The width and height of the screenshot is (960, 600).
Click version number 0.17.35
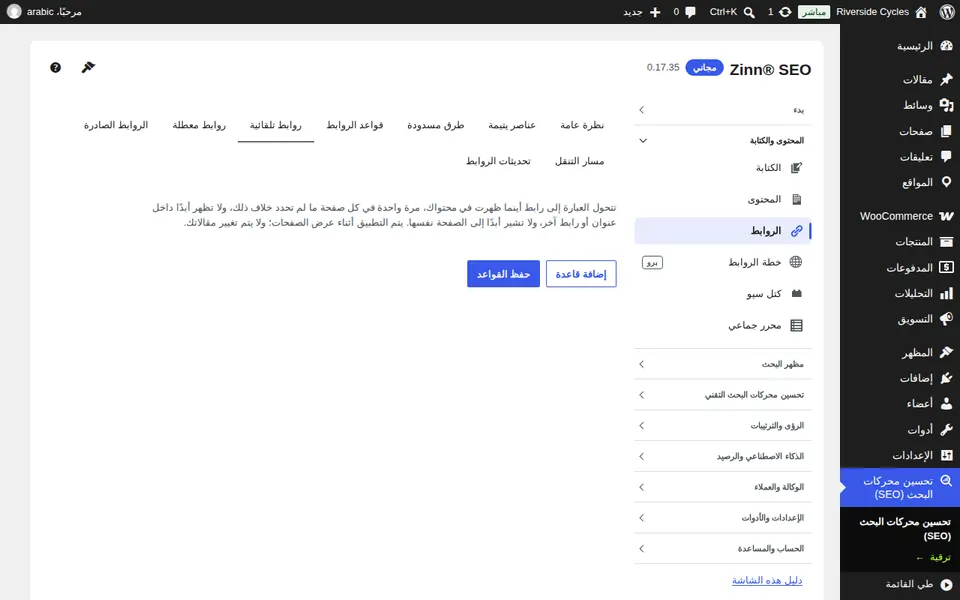[663, 67]
